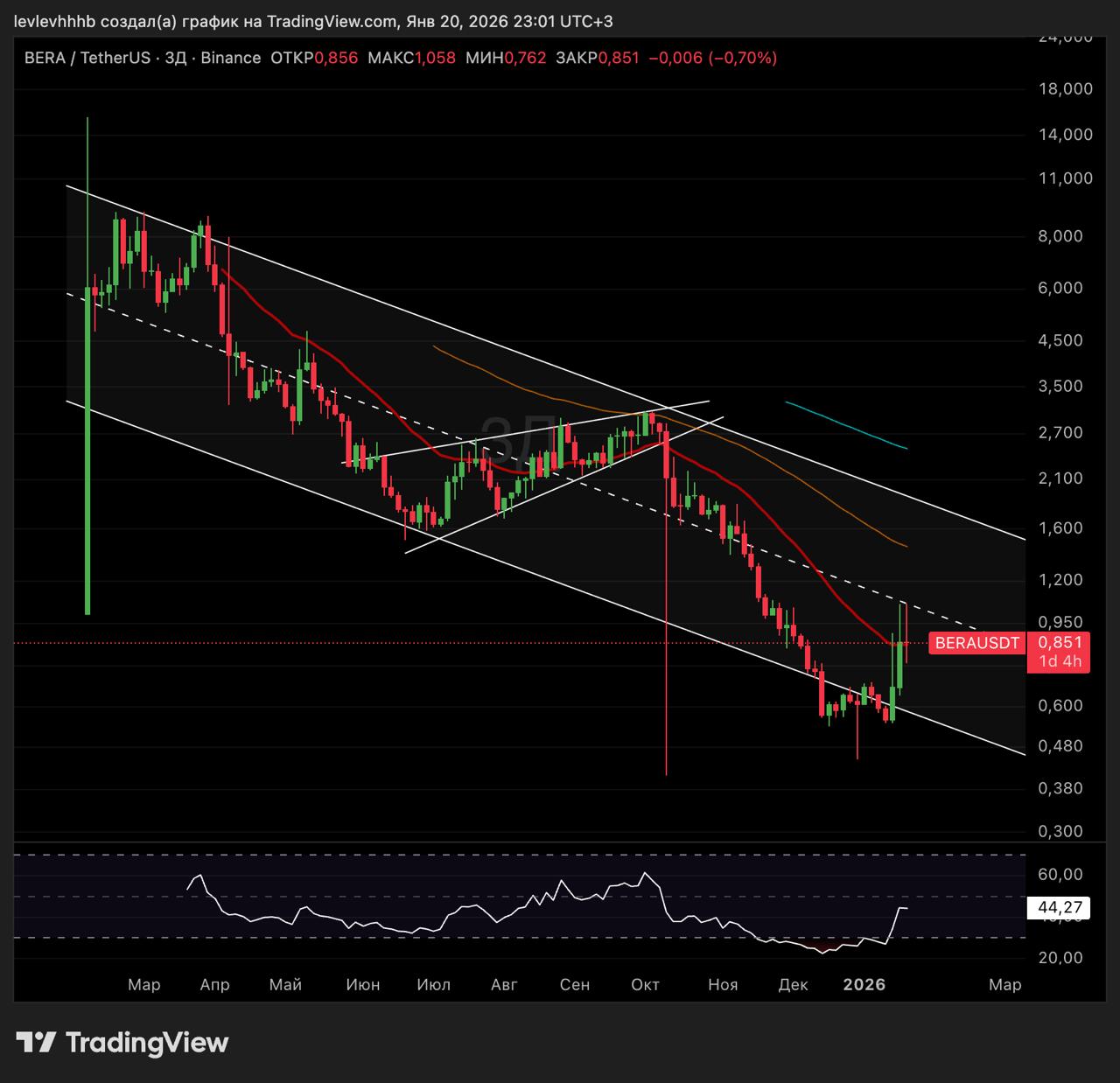
Task: Open the TradingView wordmark text link
Action: (x=146, y=1043)
